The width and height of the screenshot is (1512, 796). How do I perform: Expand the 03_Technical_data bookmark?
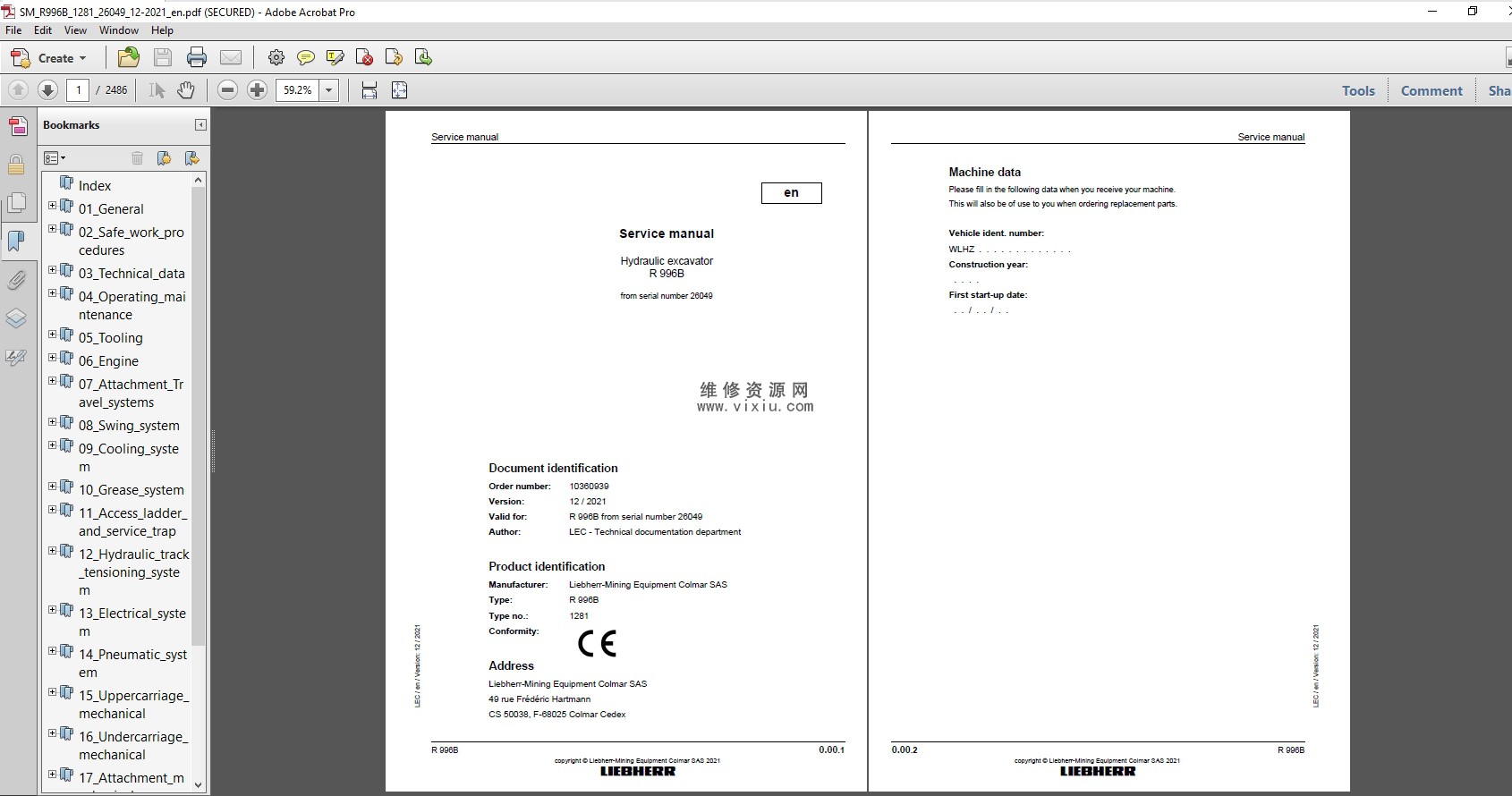[52, 270]
